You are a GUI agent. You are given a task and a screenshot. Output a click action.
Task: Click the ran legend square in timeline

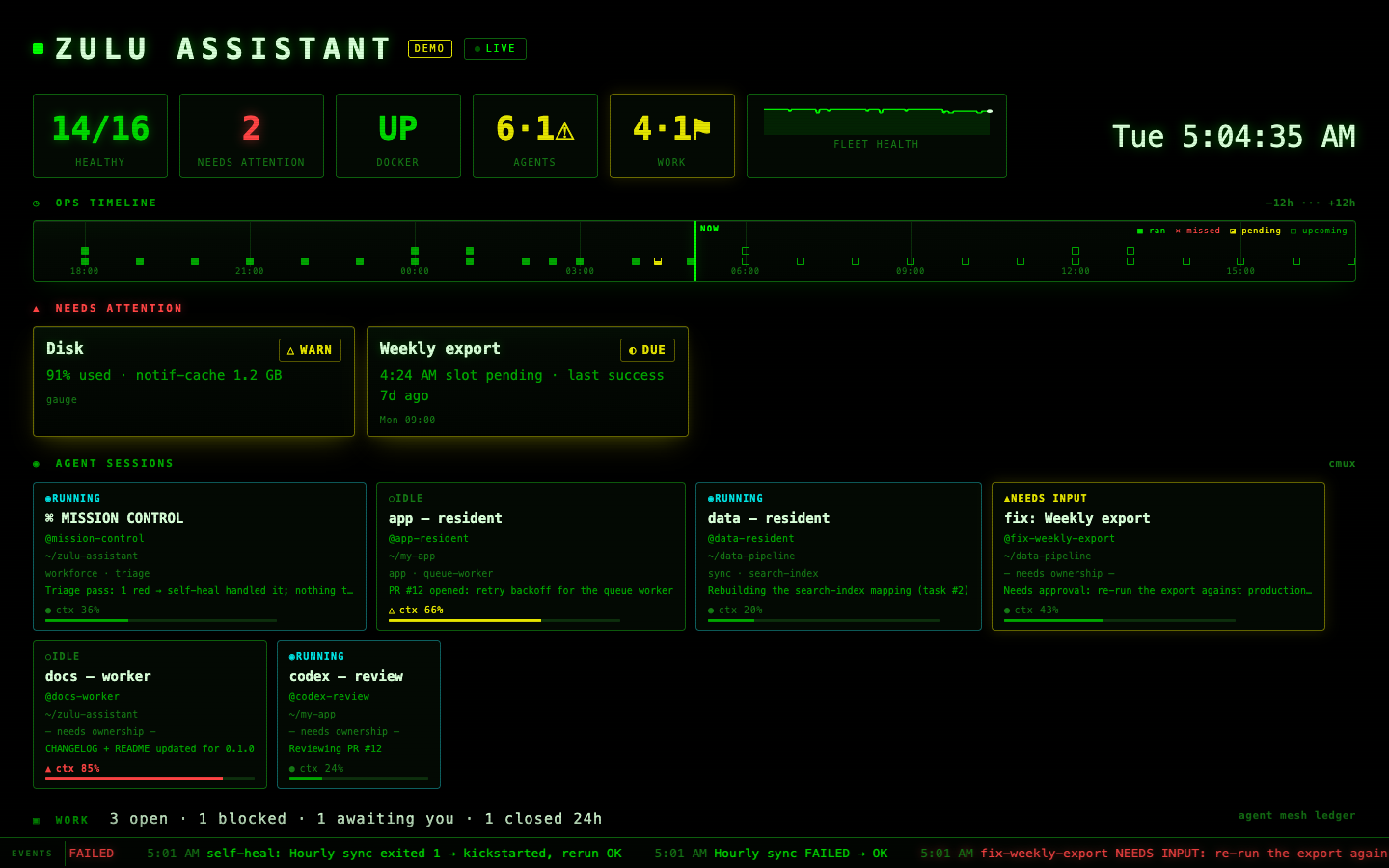(x=1140, y=231)
